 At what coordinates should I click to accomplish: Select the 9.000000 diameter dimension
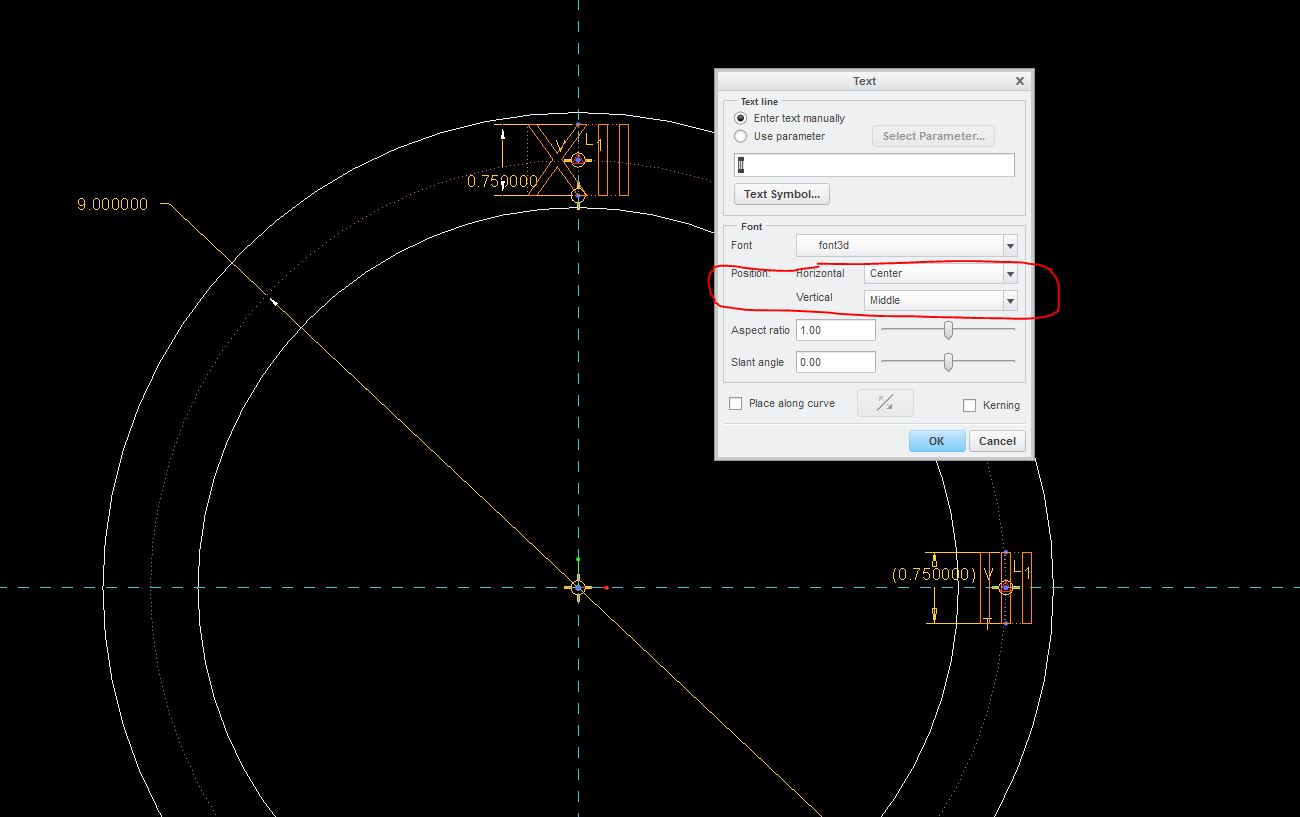pyautogui.click(x=112, y=204)
